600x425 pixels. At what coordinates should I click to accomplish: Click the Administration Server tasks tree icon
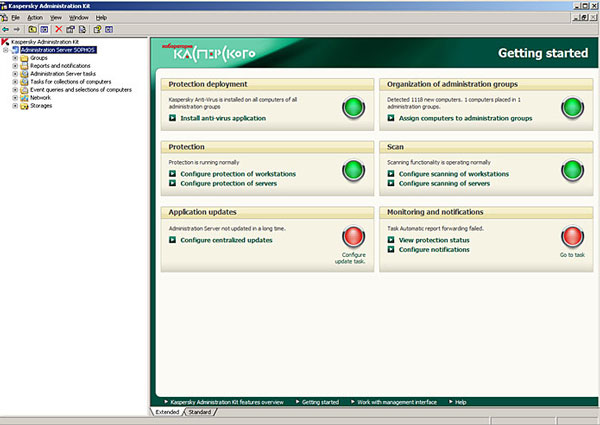point(24,74)
